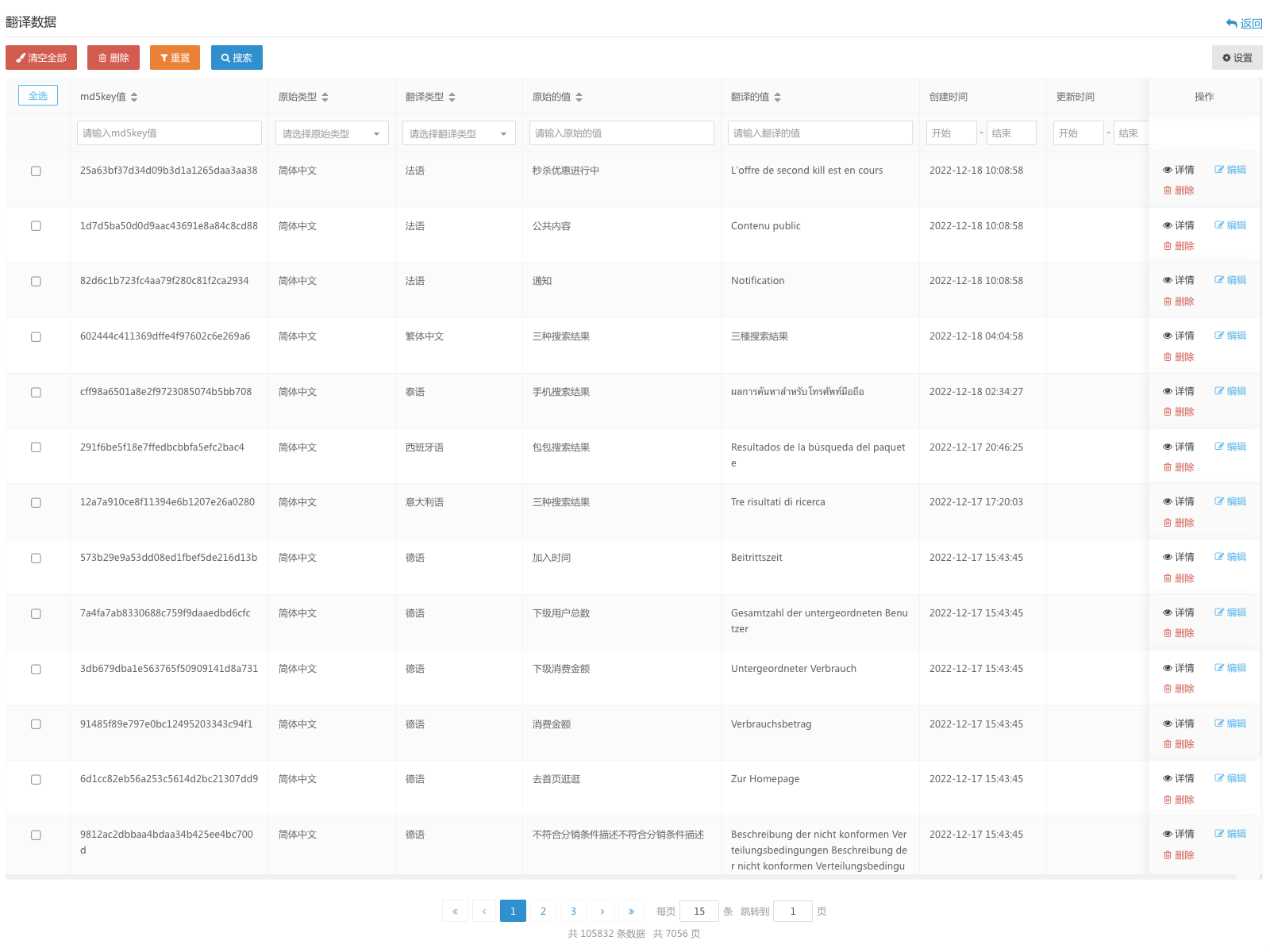
Task: Sort by 原始的值 column arrows
Action: (579, 97)
